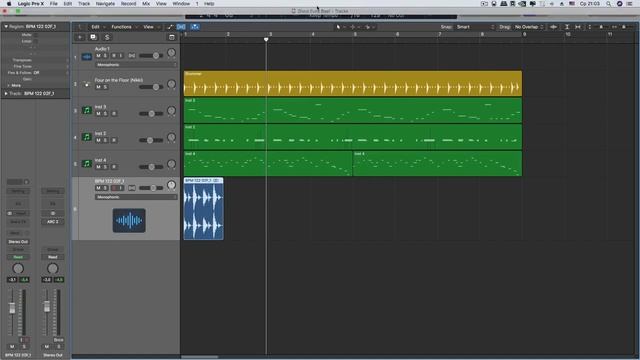
Task: Toggle the Flex button on Audio 1 track
Action: point(131,56)
